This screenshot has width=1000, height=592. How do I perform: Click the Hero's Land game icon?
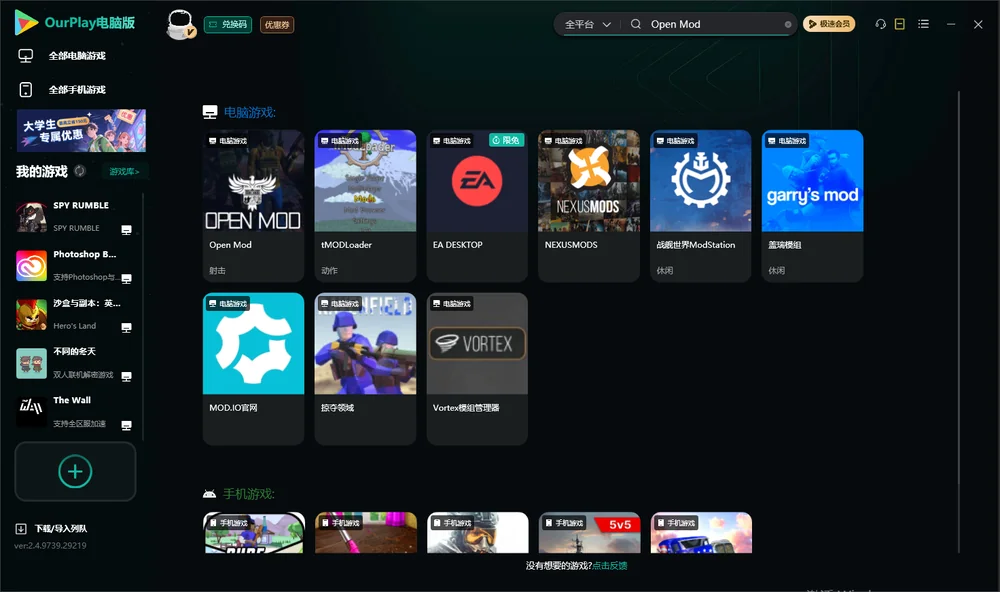31,314
